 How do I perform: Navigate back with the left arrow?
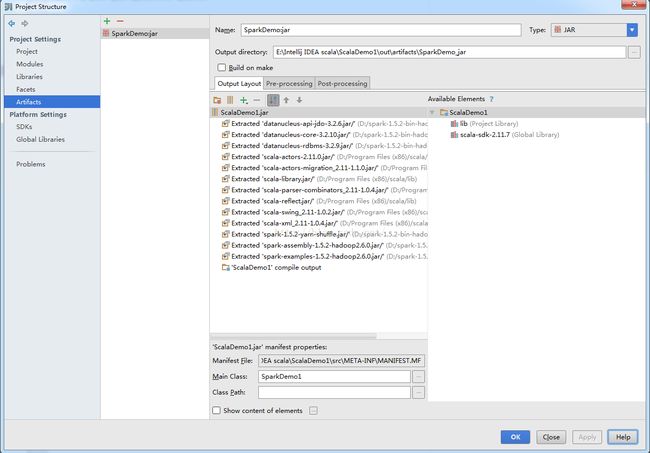(12, 24)
